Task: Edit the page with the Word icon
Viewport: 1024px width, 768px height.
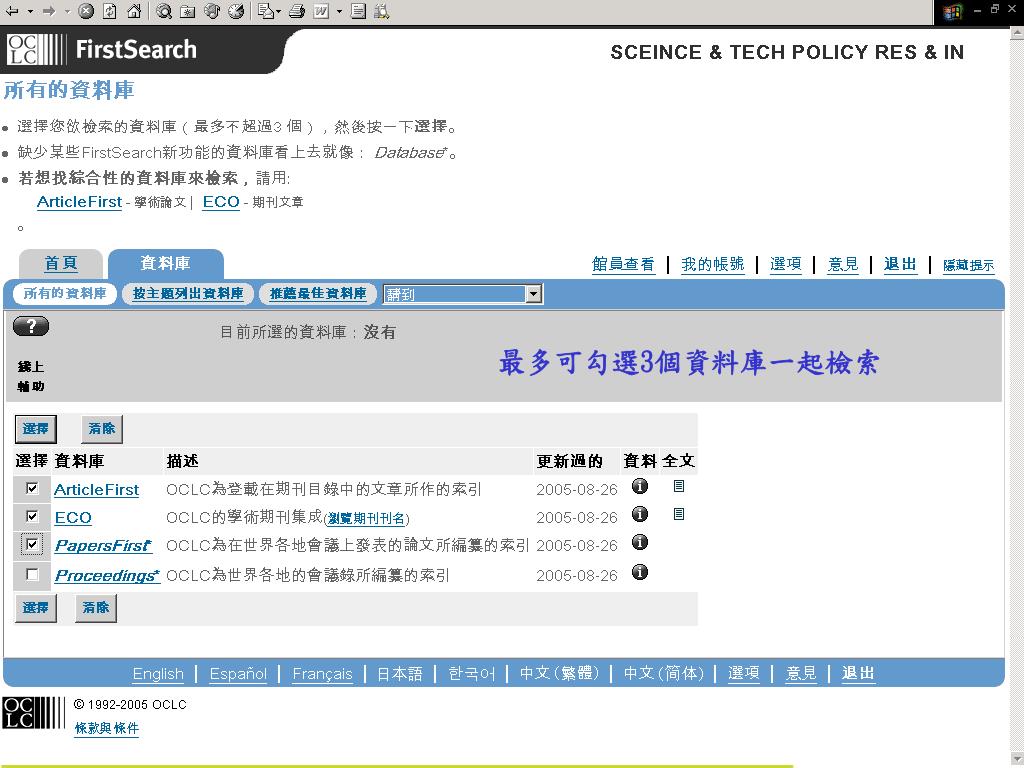Action: tap(321, 11)
